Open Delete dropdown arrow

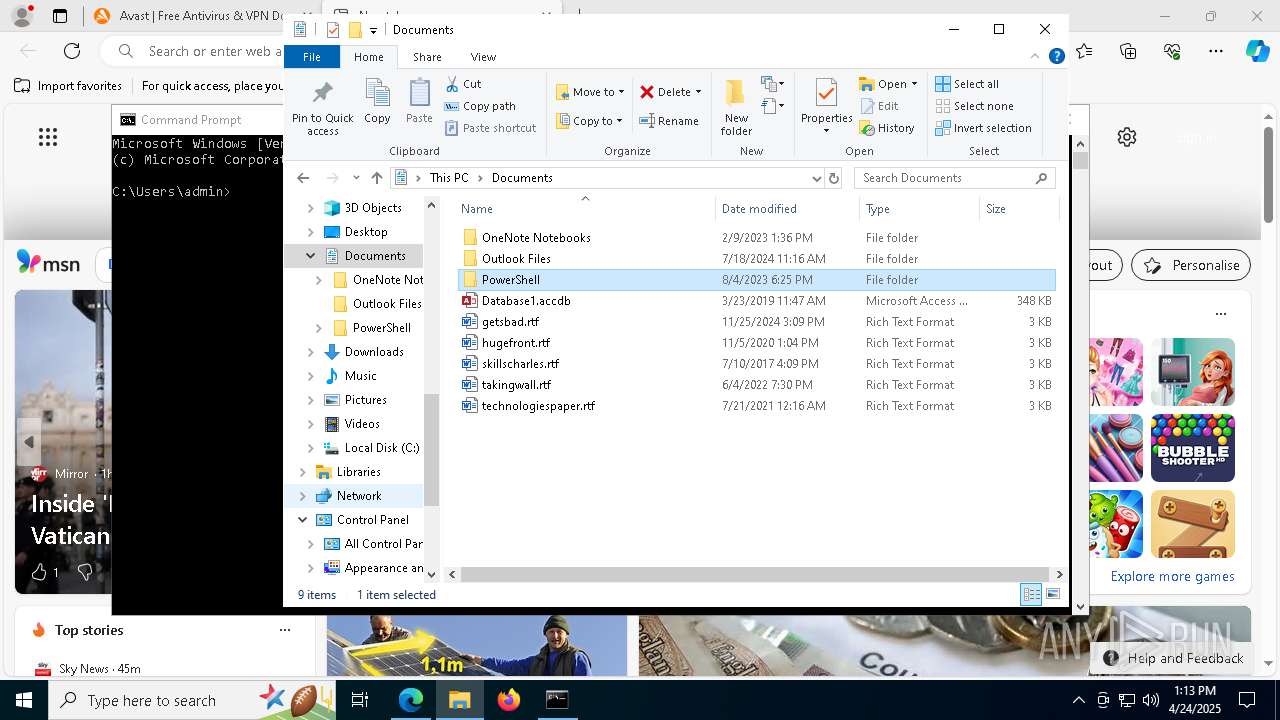click(x=698, y=92)
